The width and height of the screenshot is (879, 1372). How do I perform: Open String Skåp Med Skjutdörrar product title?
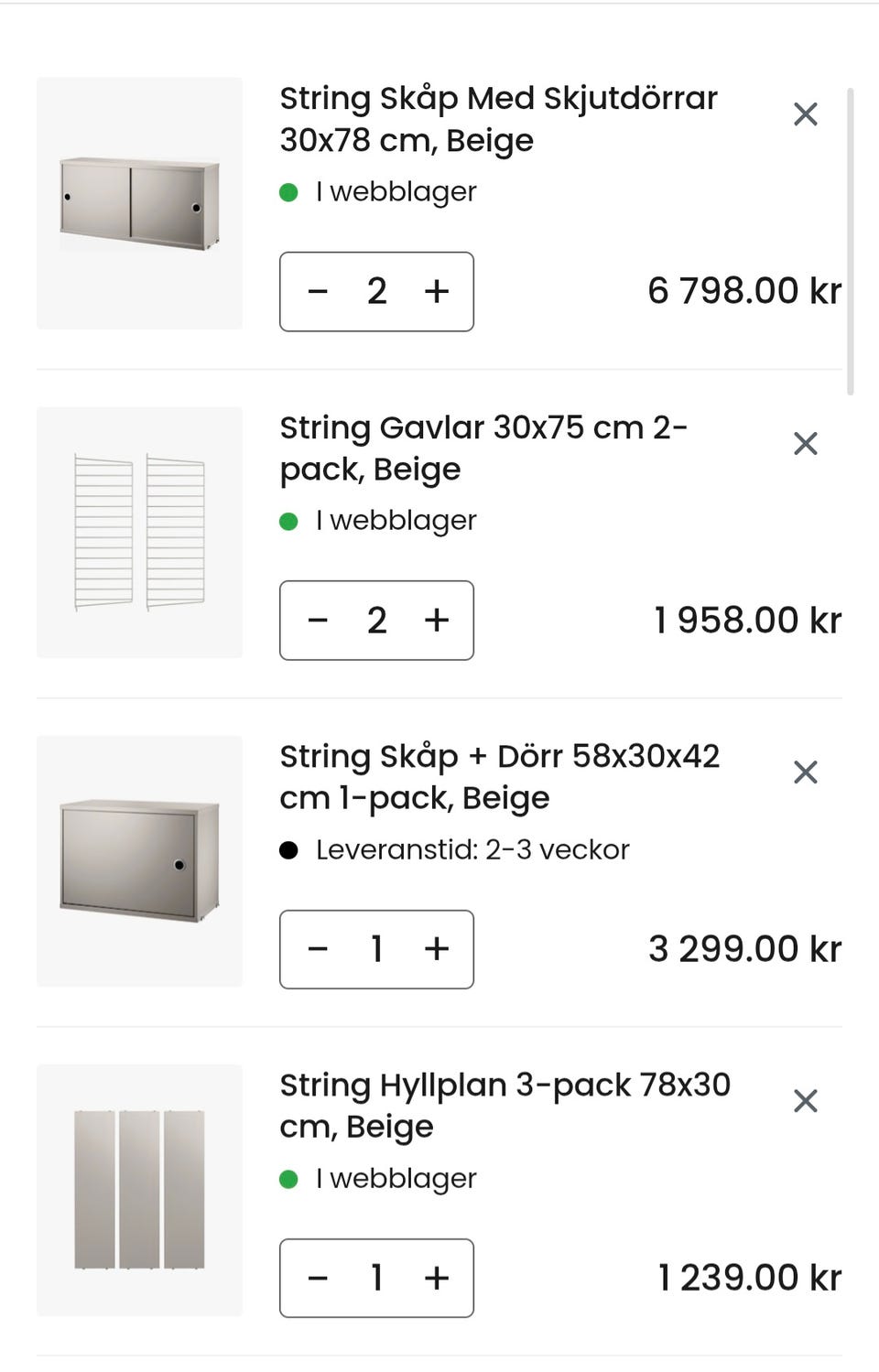pos(498,119)
